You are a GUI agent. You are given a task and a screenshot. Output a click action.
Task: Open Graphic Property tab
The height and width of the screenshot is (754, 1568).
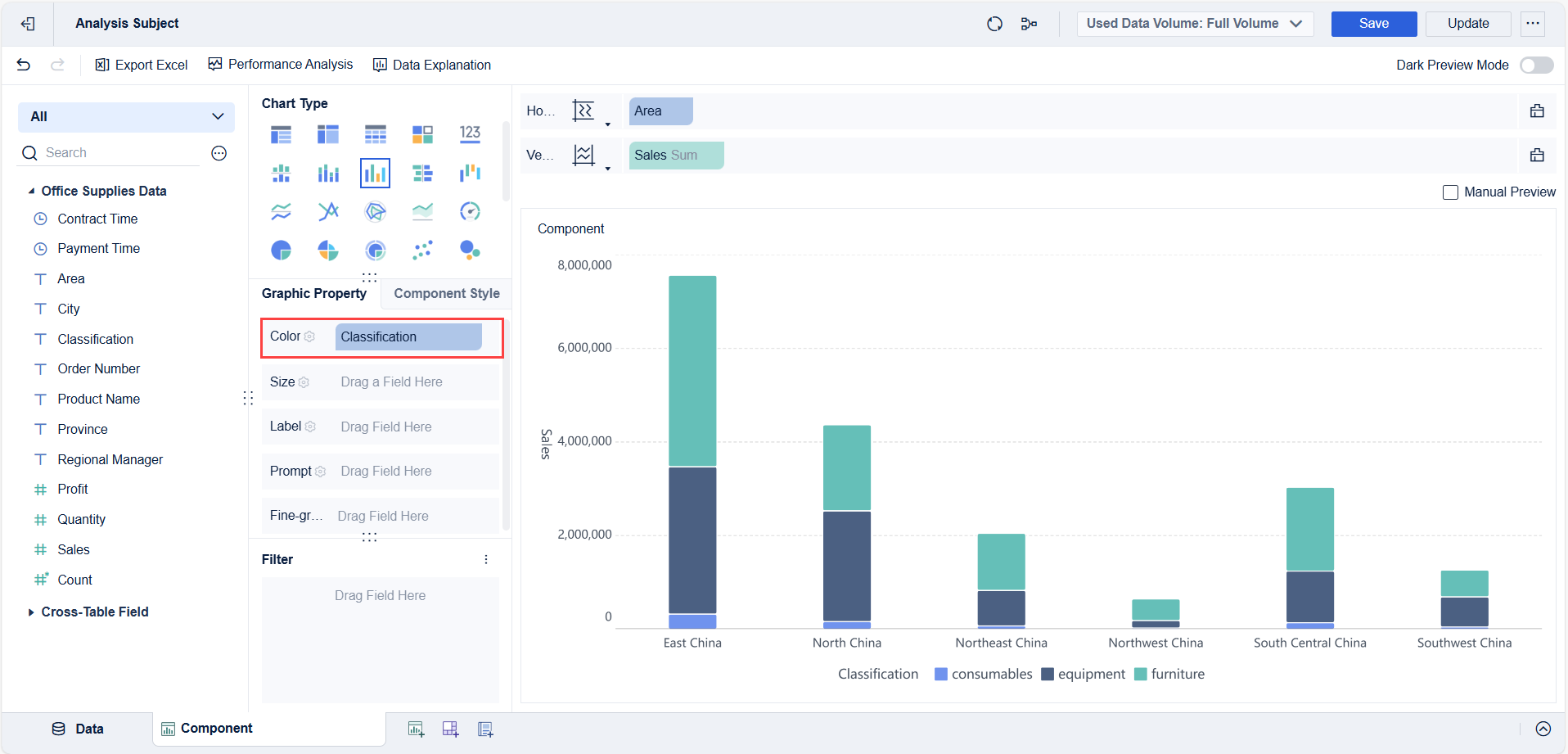coord(314,293)
